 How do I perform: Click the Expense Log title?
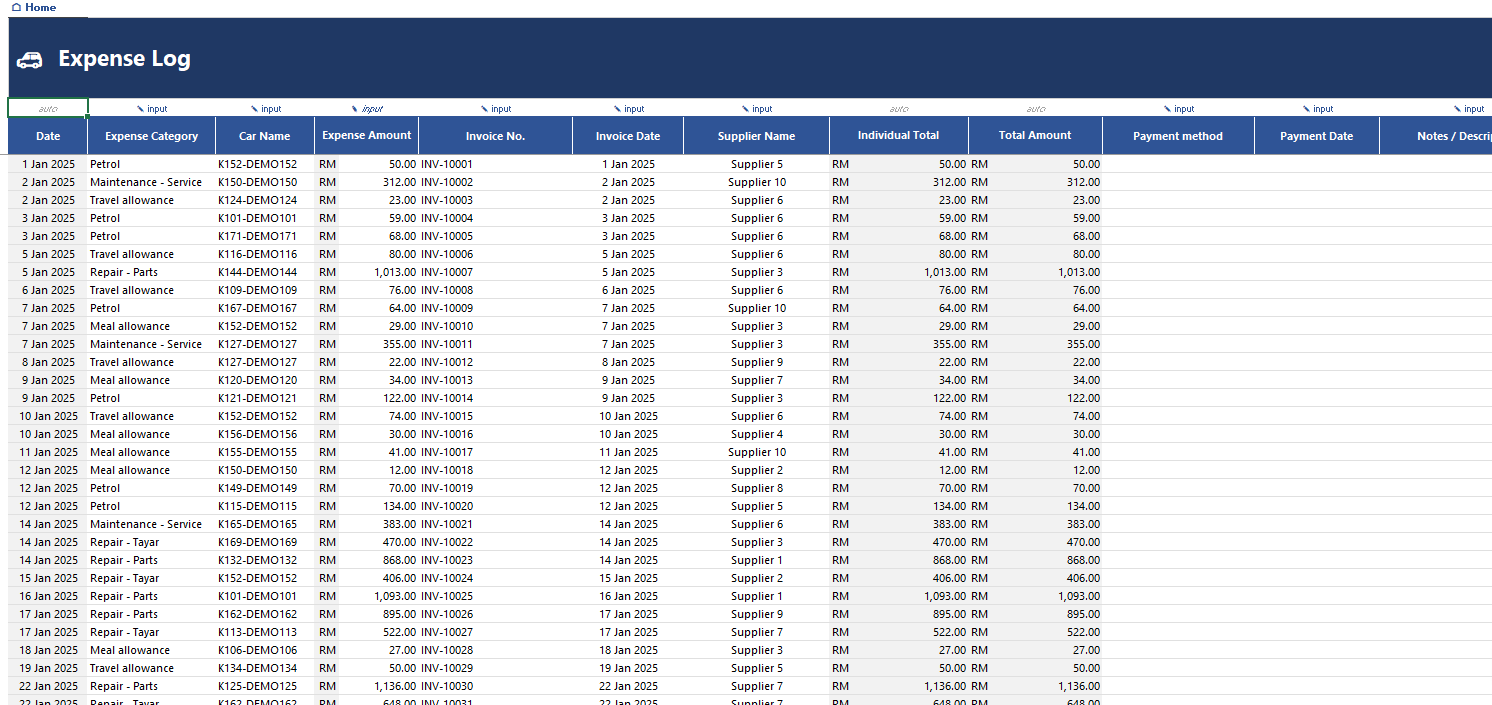(124, 58)
